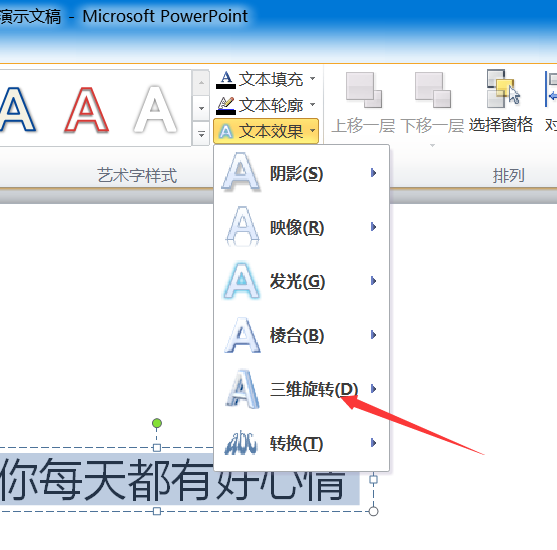Click the submenu arrow beside 发光(G)

373,281
